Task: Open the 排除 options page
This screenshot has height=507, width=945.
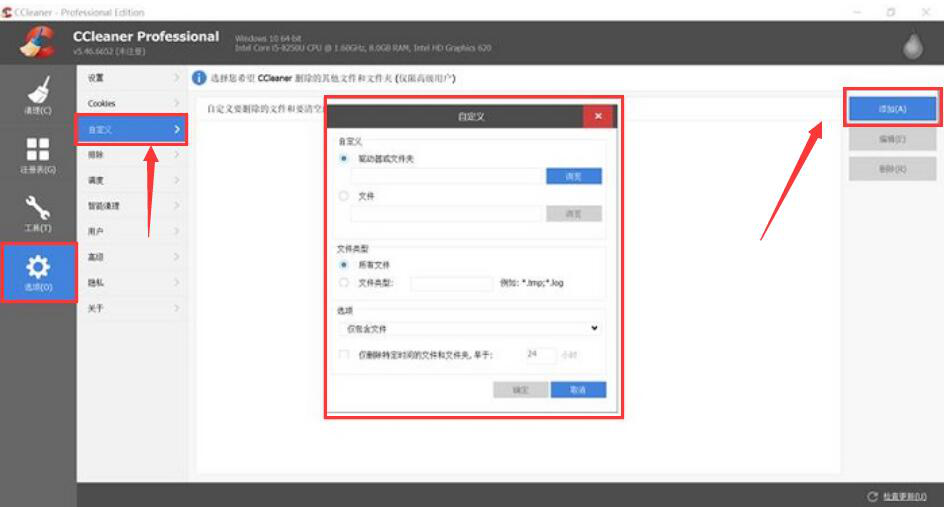Action: coord(131,155)
